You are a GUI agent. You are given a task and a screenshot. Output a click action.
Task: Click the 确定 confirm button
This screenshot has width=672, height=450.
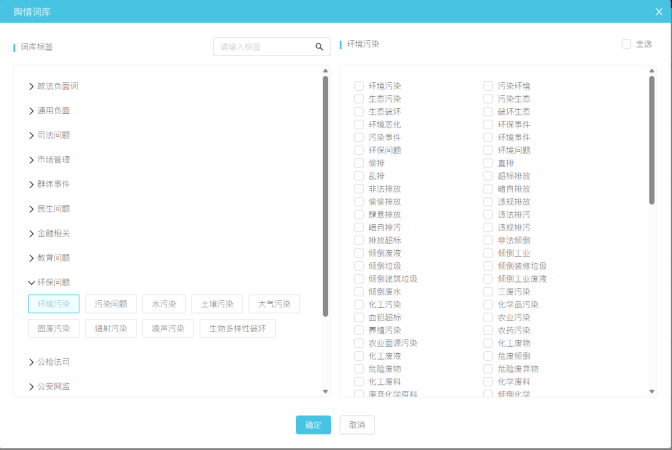313,424
